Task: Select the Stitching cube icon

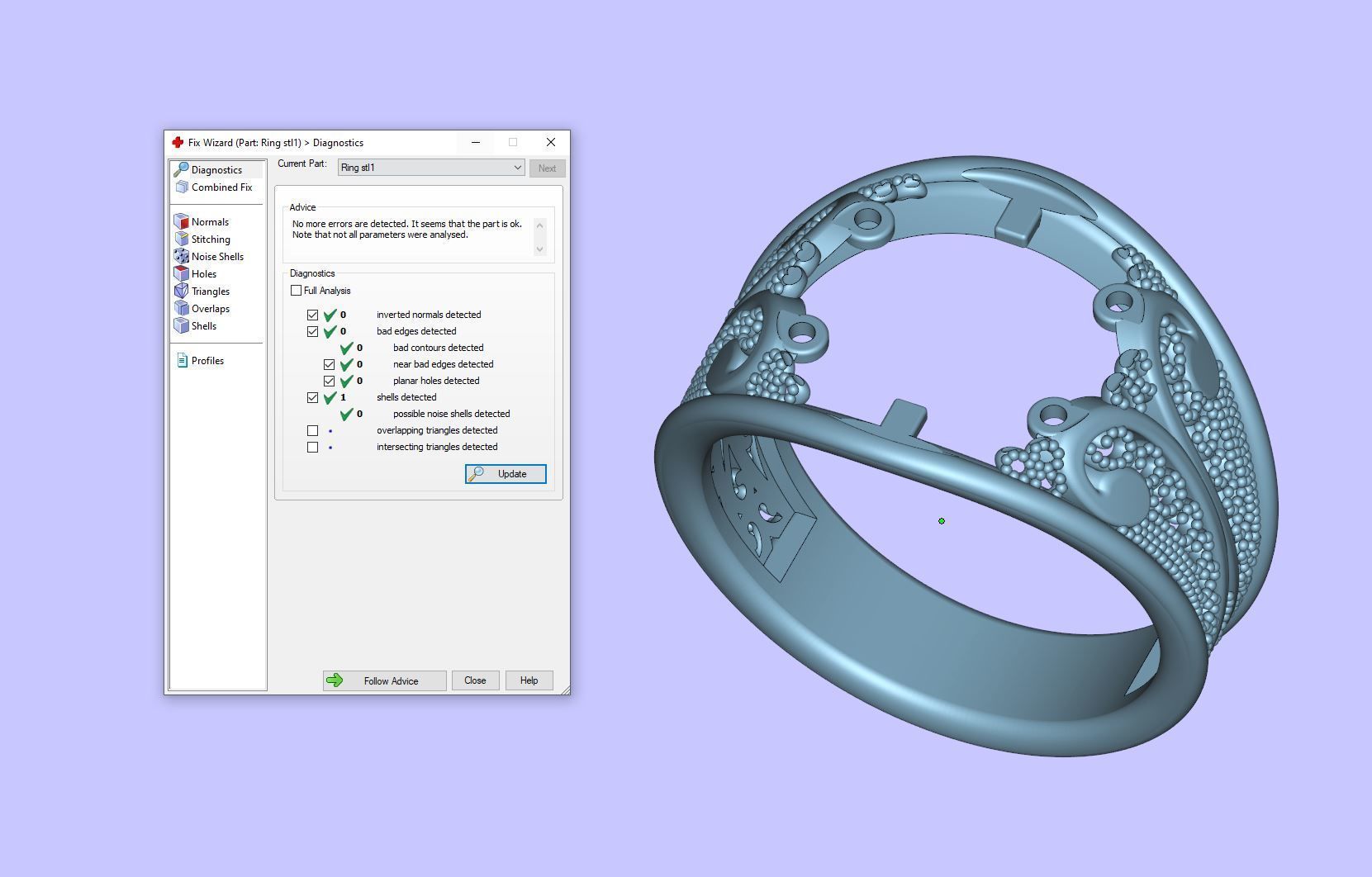Action: [182, 239]
